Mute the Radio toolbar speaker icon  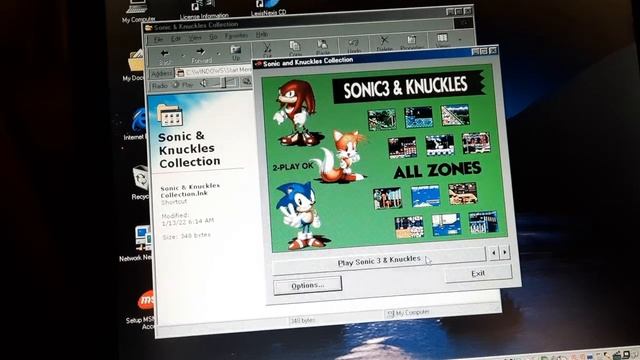click(x=204, y=84)
